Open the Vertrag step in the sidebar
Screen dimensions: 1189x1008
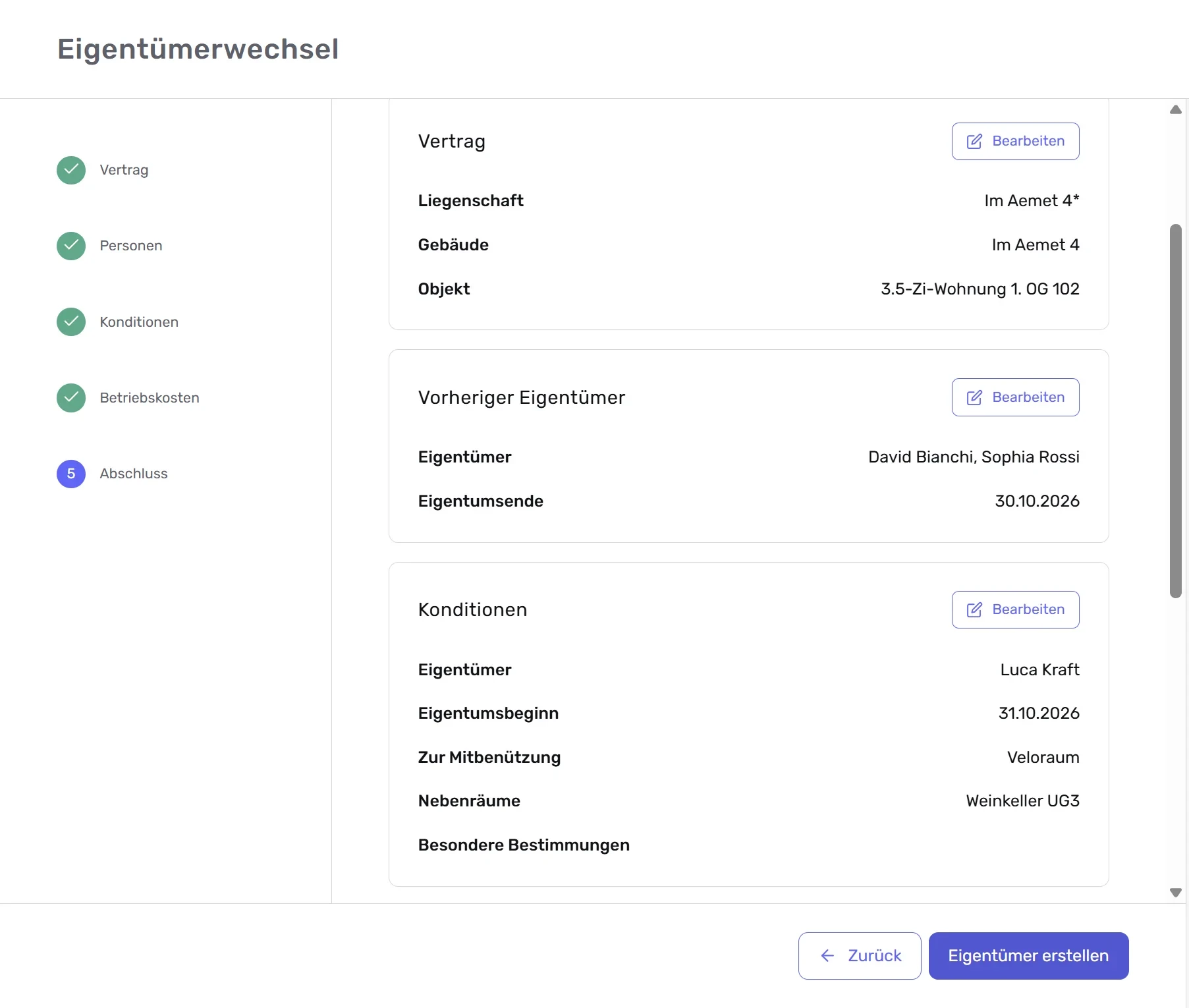click(124, 170)
